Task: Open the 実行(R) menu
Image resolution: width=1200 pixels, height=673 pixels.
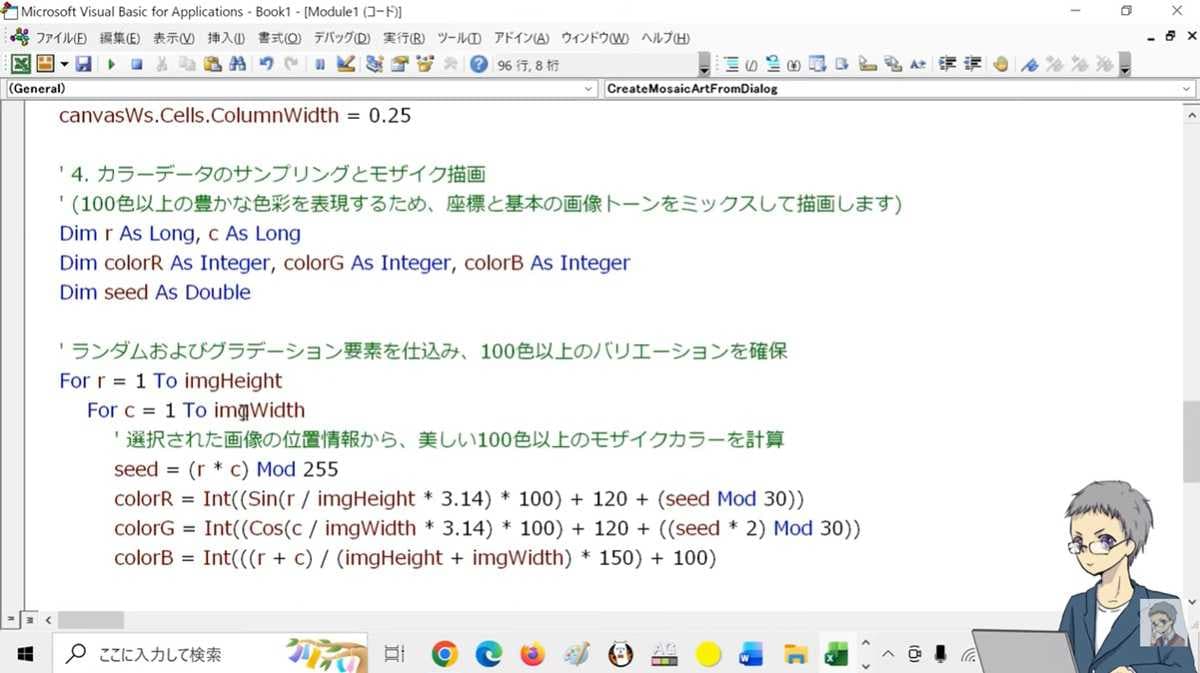Action: coord(404,38)
